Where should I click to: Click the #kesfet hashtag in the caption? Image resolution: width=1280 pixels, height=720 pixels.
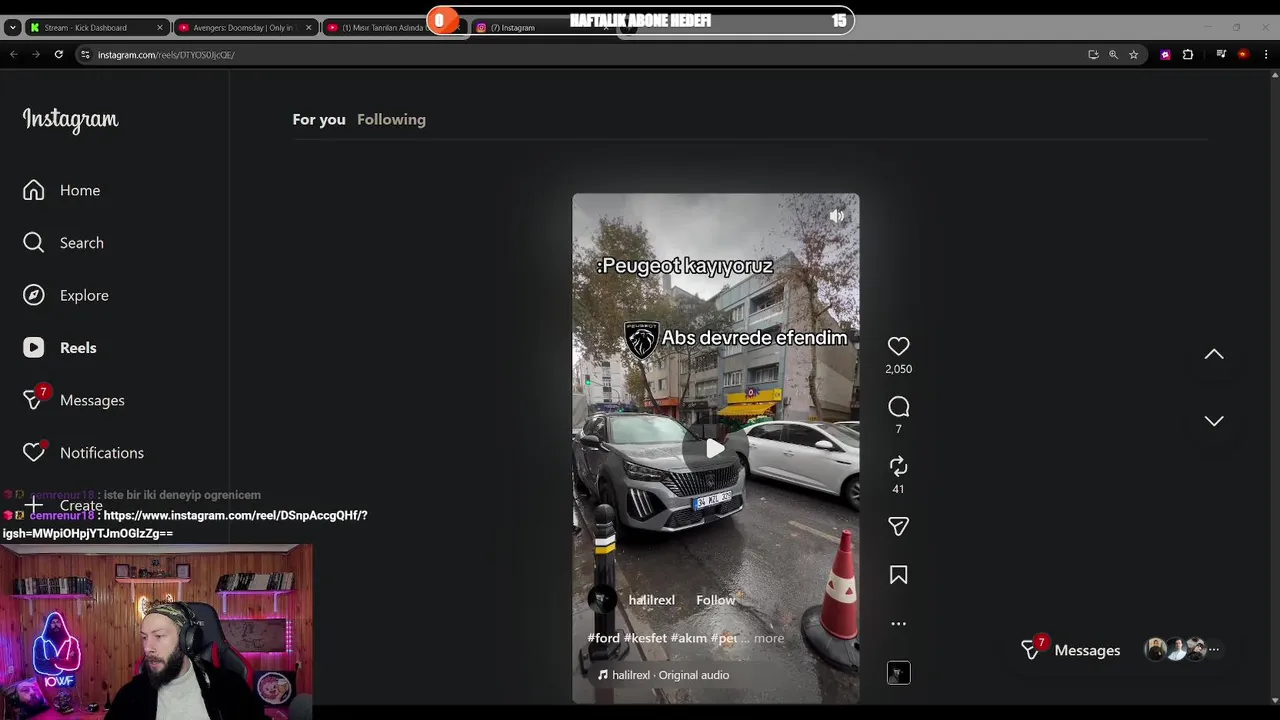coord(645,638)
